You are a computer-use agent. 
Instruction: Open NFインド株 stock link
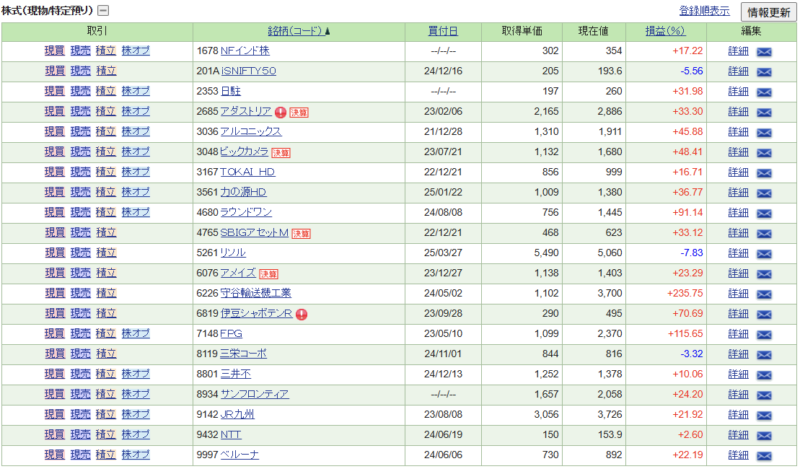245,51
